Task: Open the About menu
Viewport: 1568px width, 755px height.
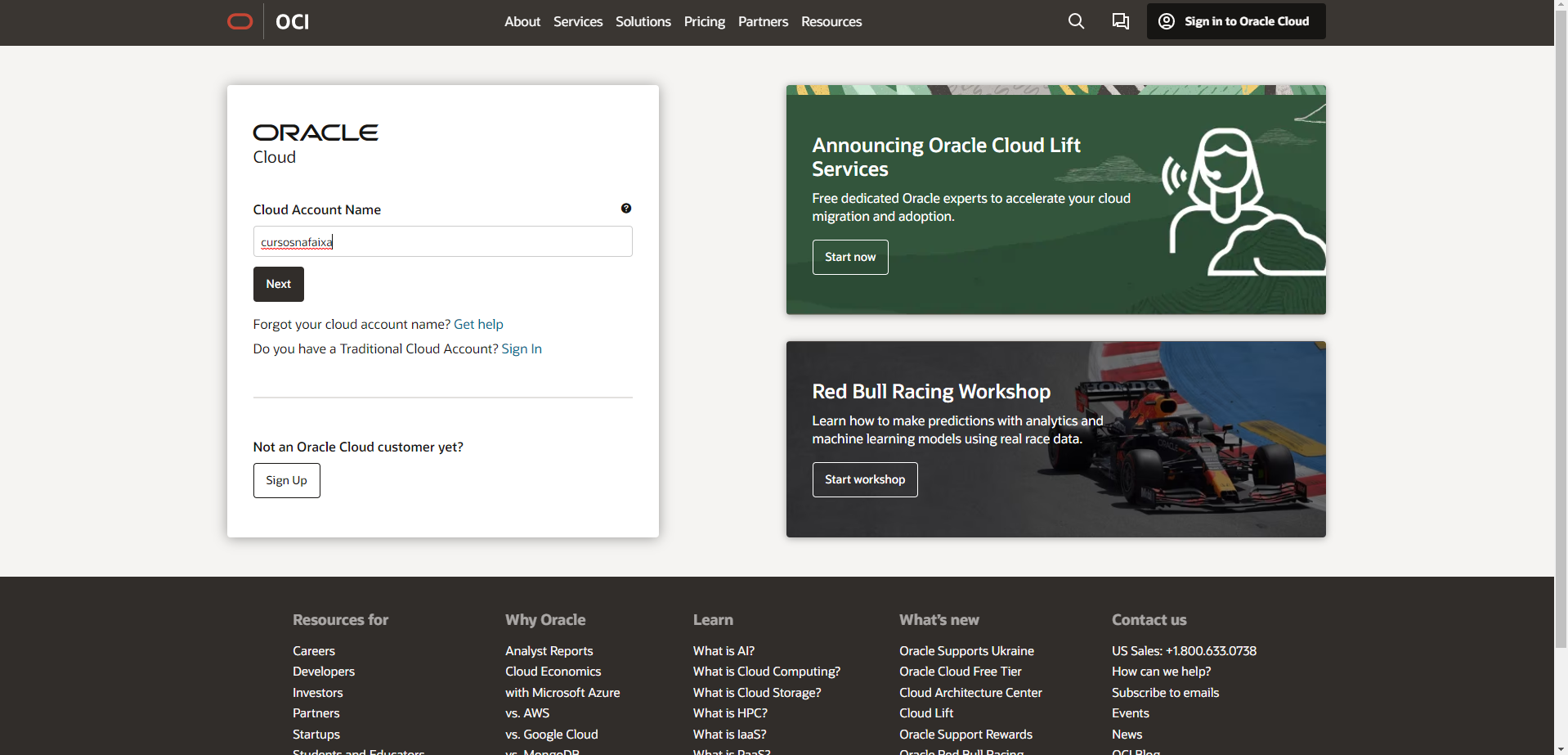Action: coord(522,21)
